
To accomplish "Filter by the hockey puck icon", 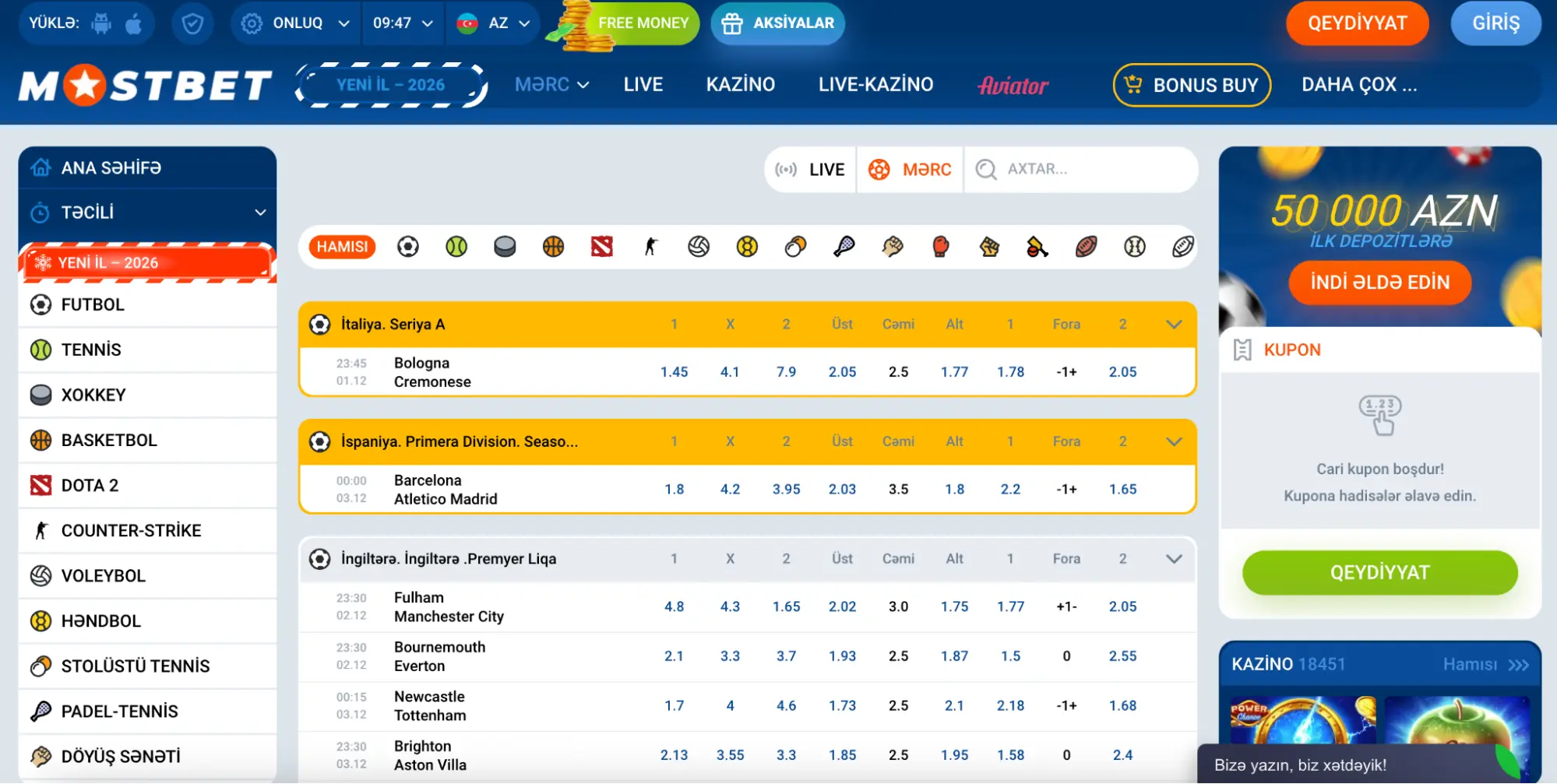I will [505, 247].
